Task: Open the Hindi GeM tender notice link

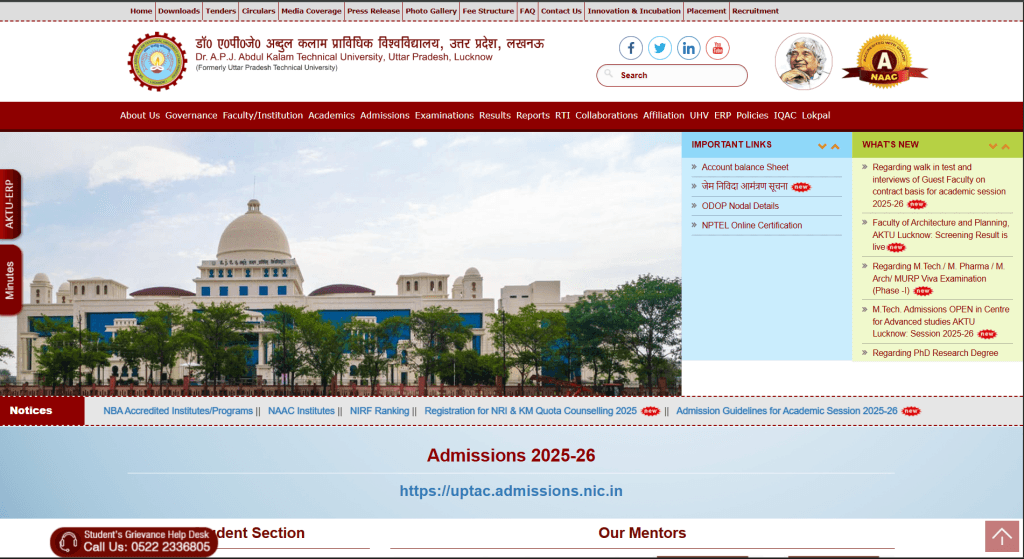Action: pyautogui.click(x=744, y=186)
